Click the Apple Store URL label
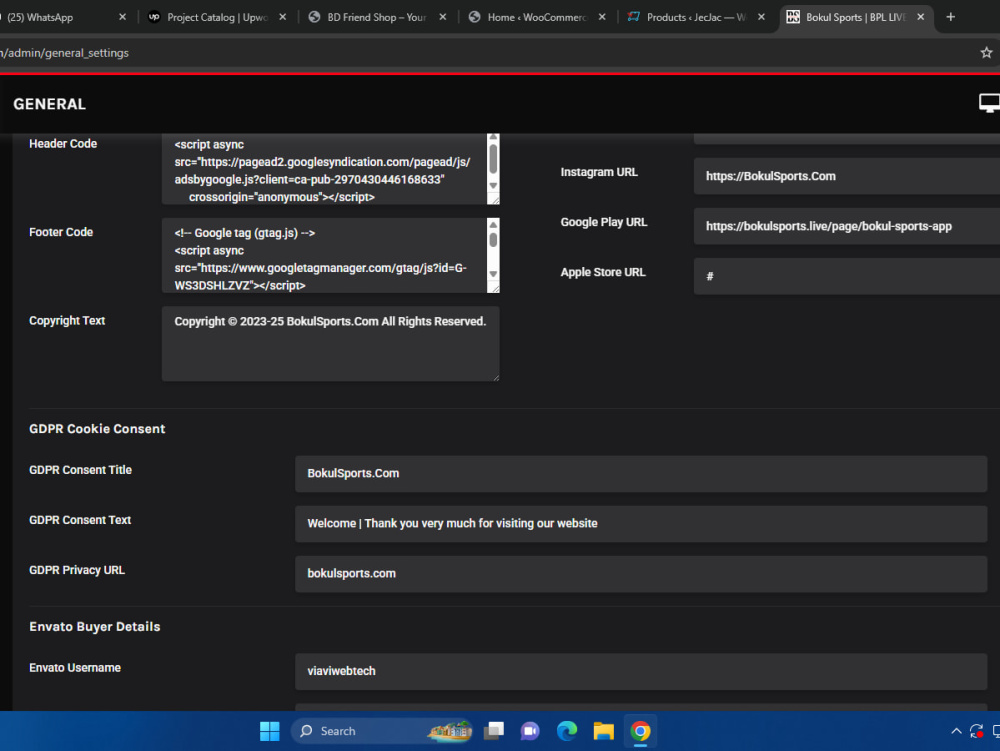This screenshot has width=1000, height=751. (x=603, y=272)
